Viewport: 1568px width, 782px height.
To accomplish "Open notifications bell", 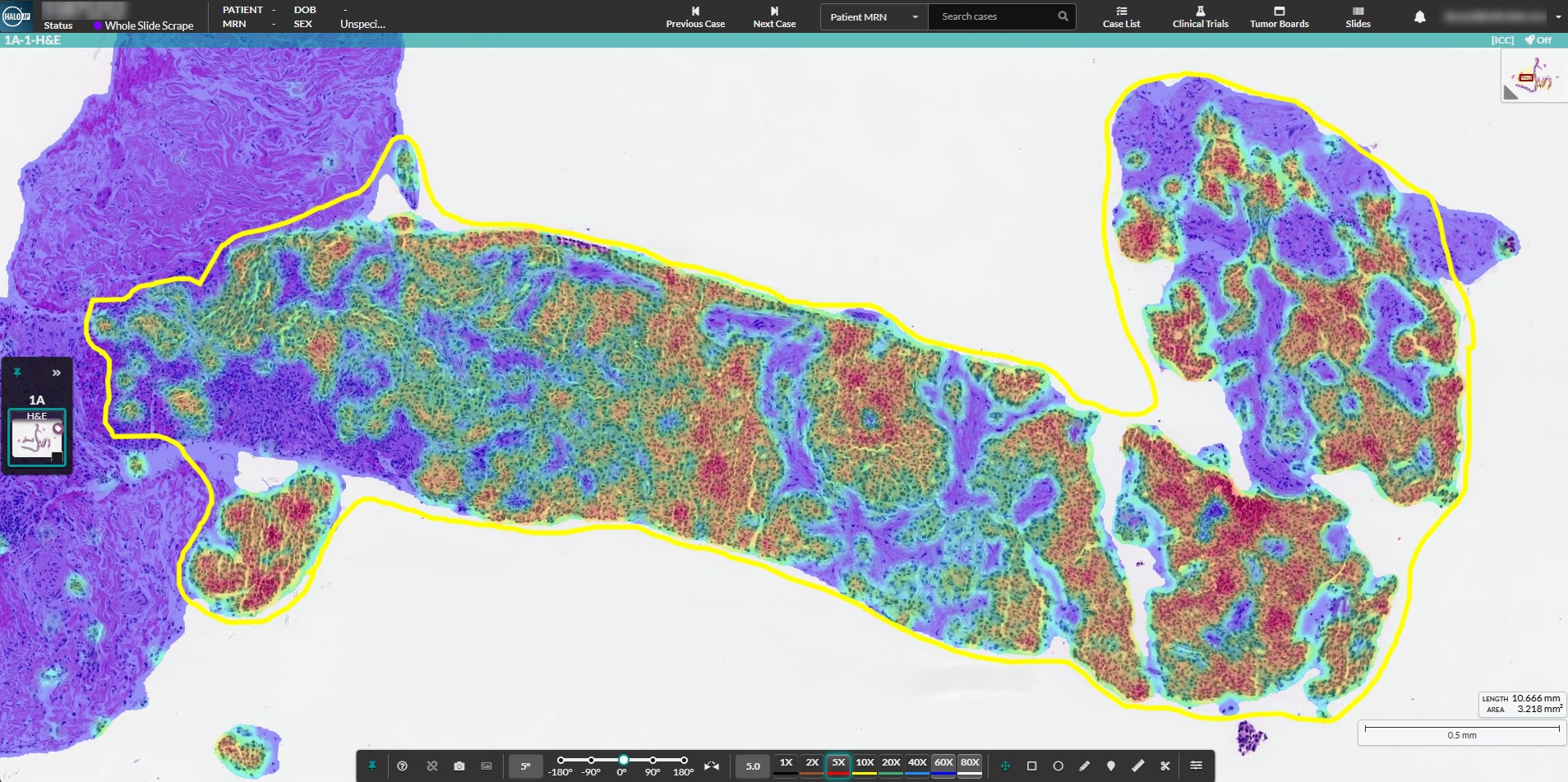I will coord(1419,16).
